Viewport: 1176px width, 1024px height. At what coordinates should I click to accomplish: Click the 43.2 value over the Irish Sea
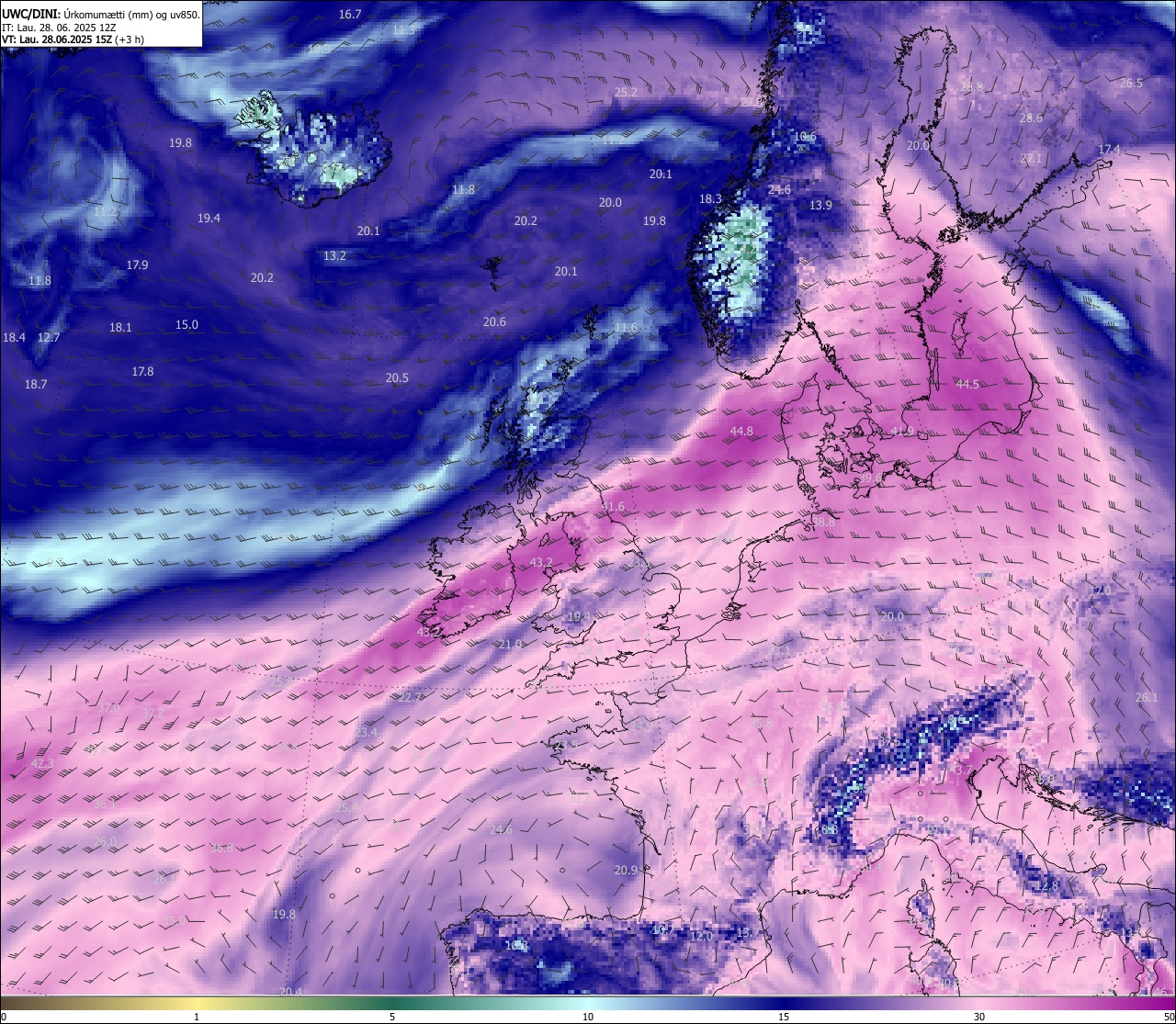click(542, 562)
